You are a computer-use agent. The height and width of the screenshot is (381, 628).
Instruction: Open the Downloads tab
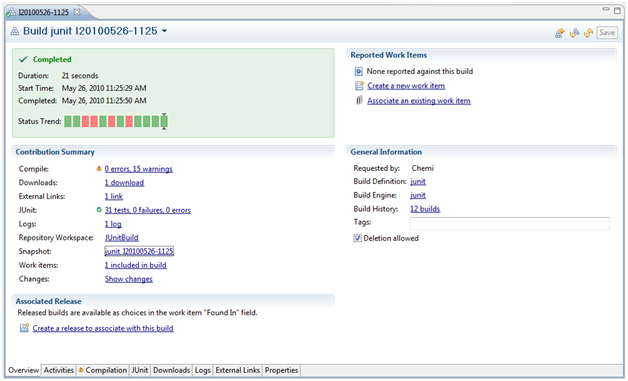click(171, 370)
